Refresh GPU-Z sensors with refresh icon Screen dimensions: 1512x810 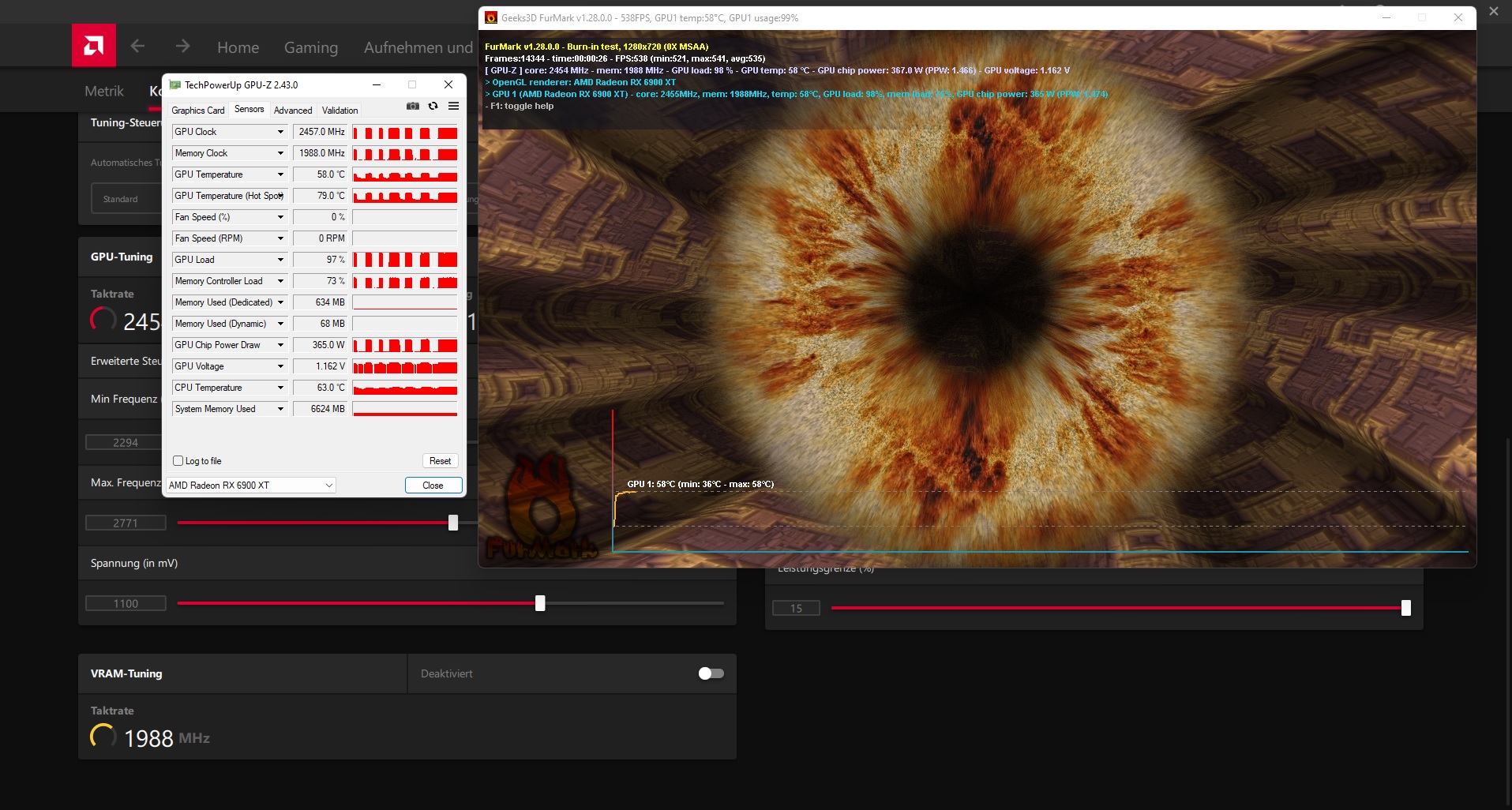[433, 106]
